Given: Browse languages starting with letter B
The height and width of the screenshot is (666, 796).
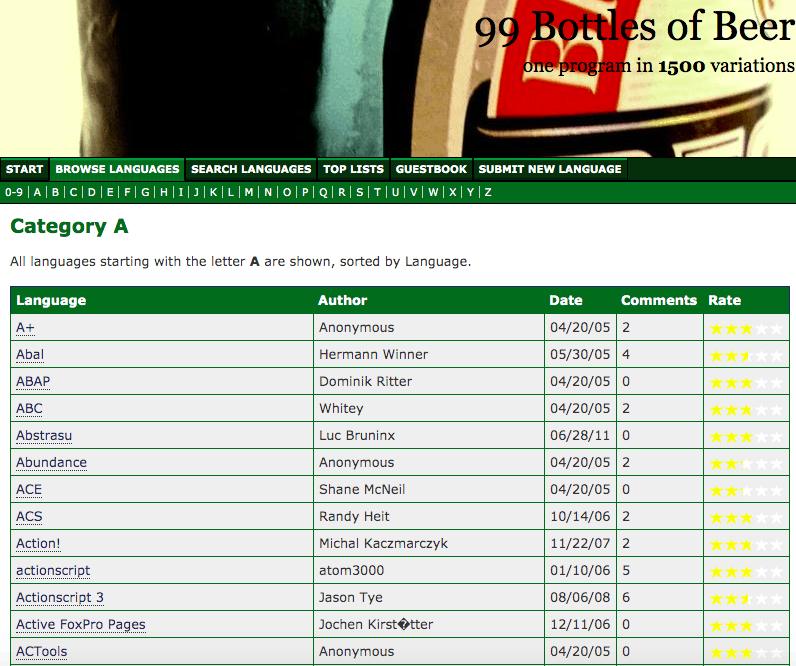Looking at the screenshot, I should tap(55, 192).
